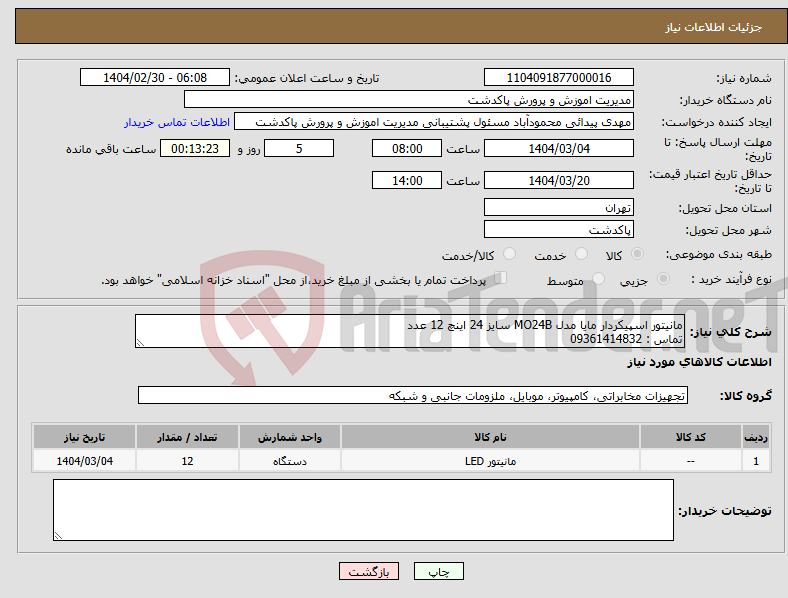The height and width of the screenshot is (598, 788).
Task: Click the general description text area
Action: point(410,331)
